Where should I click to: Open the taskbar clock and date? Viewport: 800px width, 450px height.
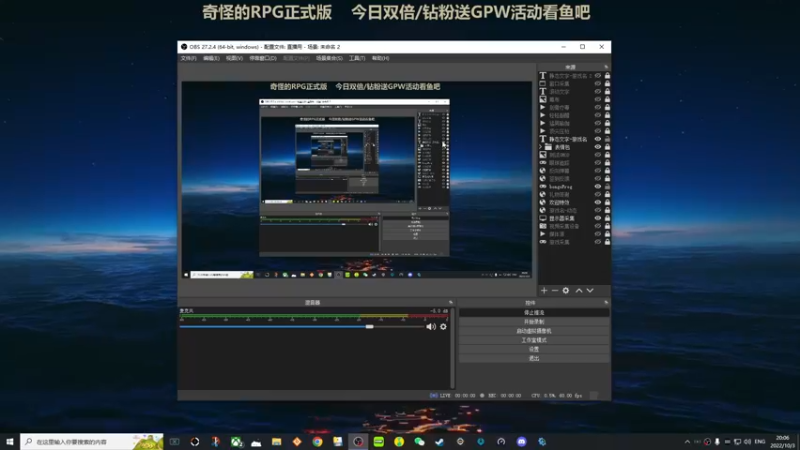click(783, 442)
